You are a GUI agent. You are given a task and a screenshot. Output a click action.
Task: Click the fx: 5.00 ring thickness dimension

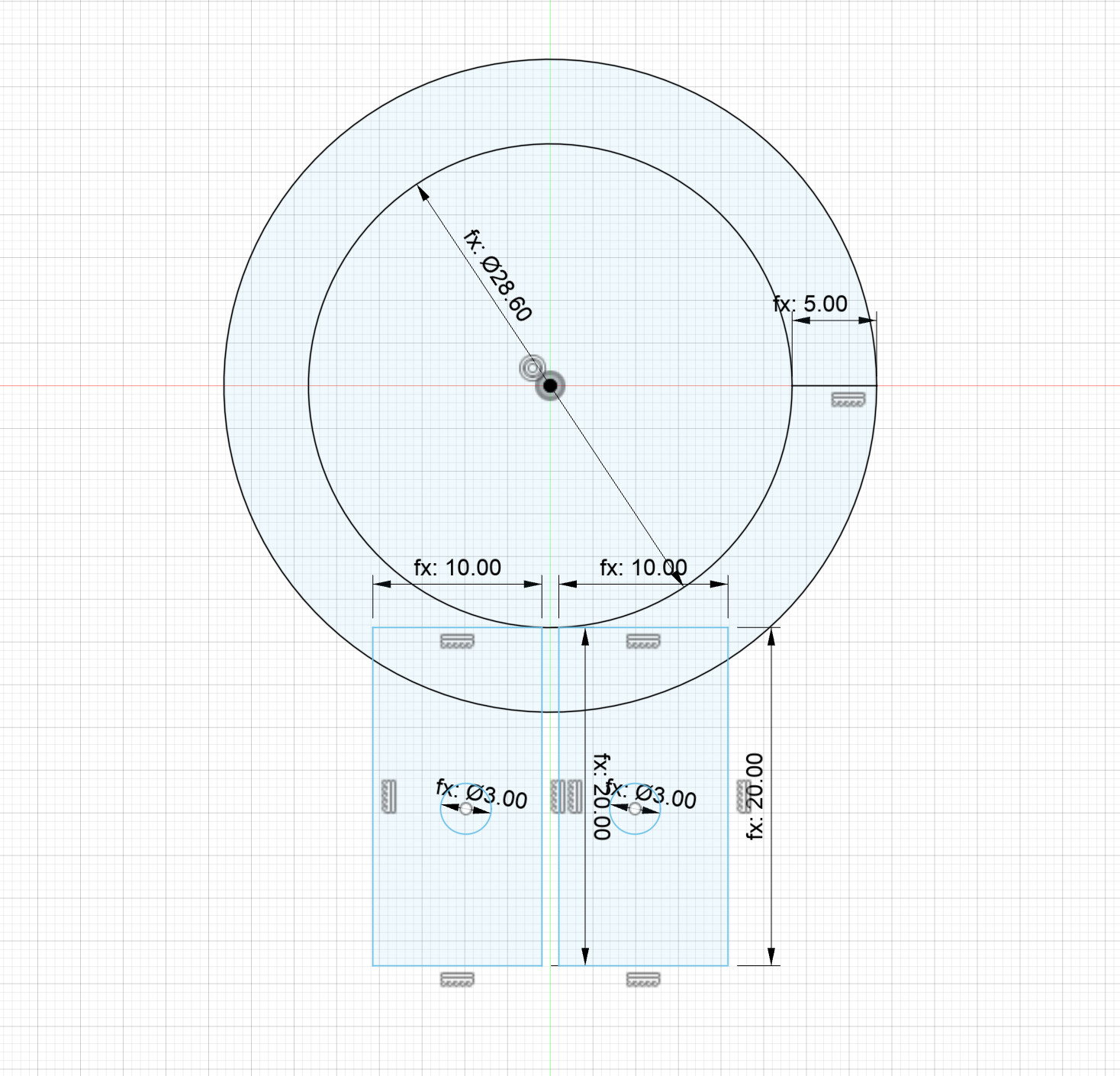(x=810, y=304)
